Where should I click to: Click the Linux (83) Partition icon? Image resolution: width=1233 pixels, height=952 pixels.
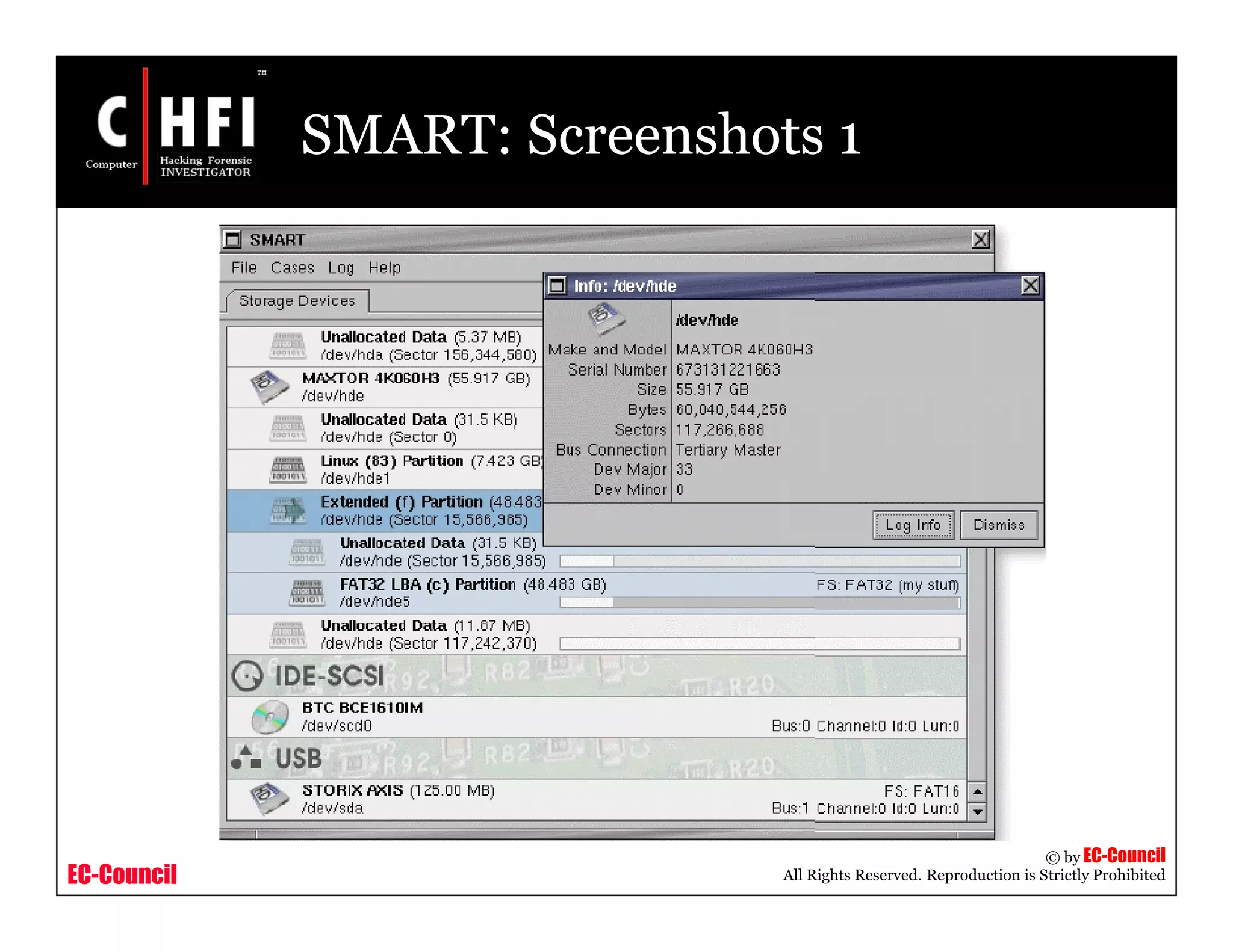(288, 469)
